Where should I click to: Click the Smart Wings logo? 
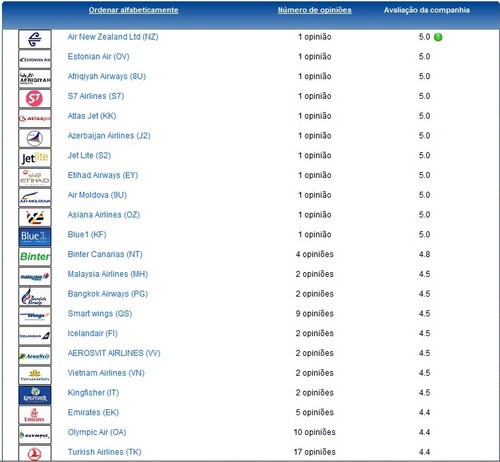click(x=35, y=316)
